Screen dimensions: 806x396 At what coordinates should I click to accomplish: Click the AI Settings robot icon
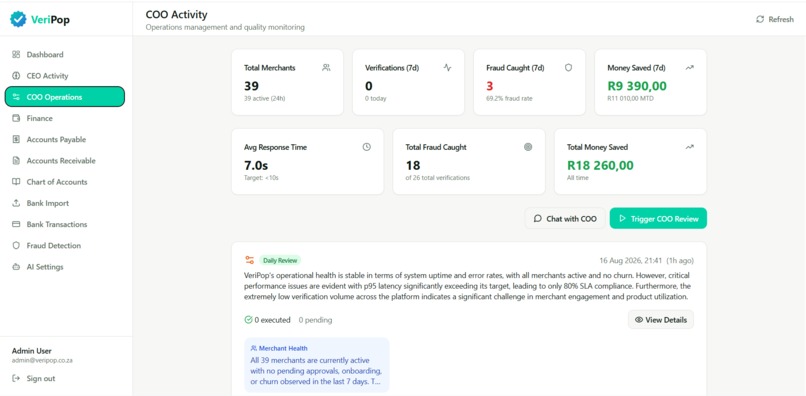(16, 267)
